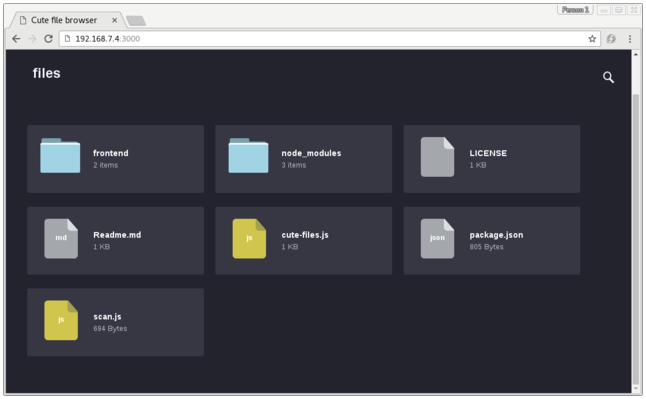Bookmark this page with the star icon
Image resolution: width=646 pixels, height=399 pixels.
click(592, 39)
